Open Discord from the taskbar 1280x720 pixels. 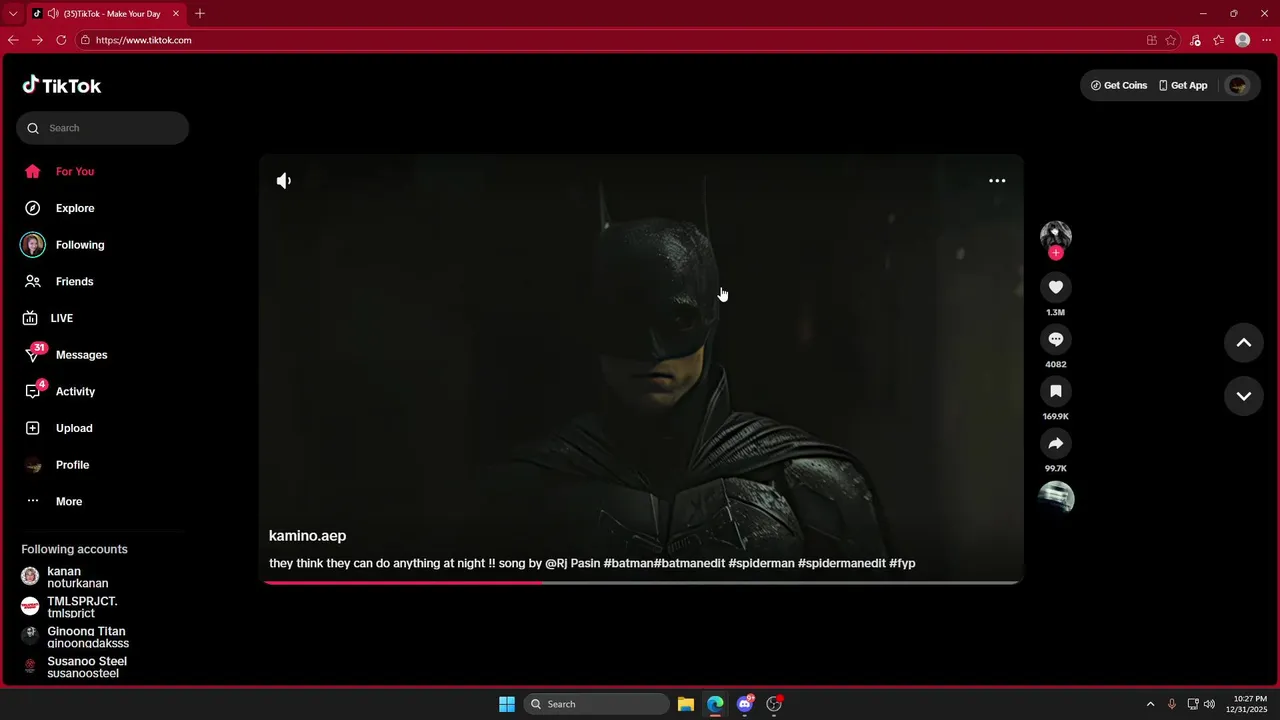click(745, 704)
